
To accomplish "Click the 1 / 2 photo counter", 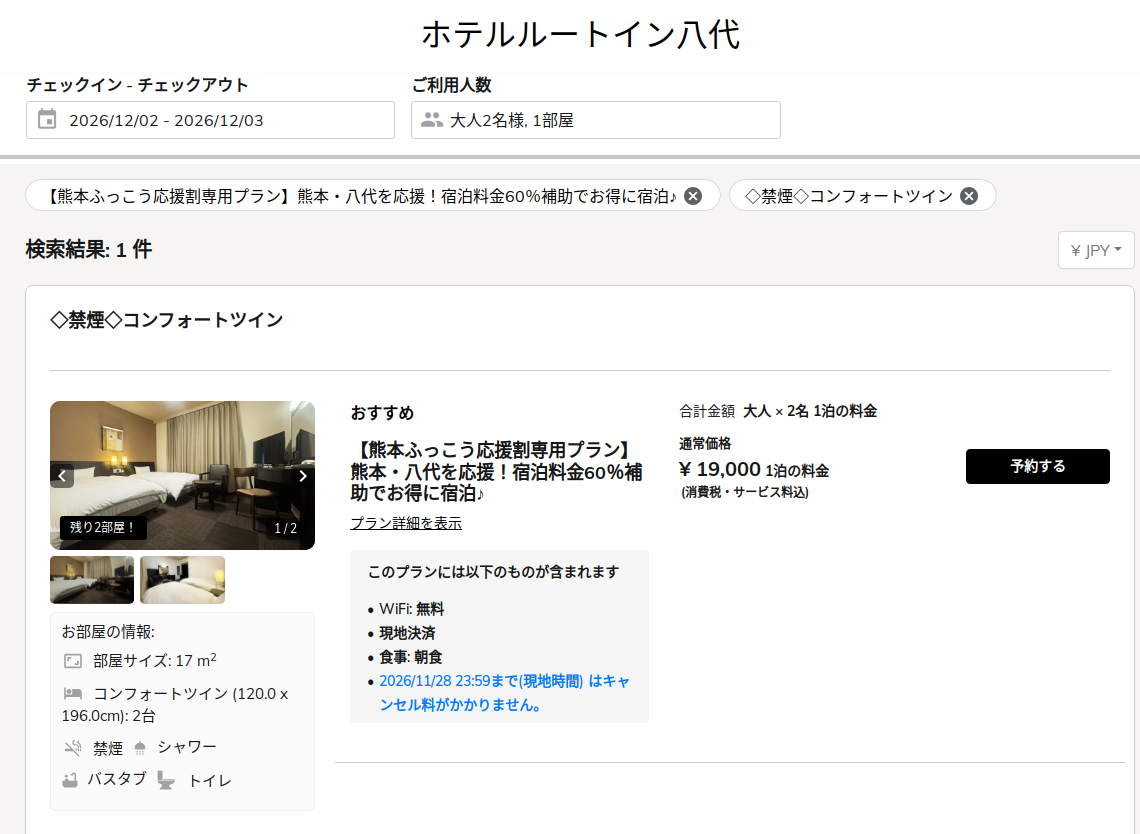I will (286, 529).
